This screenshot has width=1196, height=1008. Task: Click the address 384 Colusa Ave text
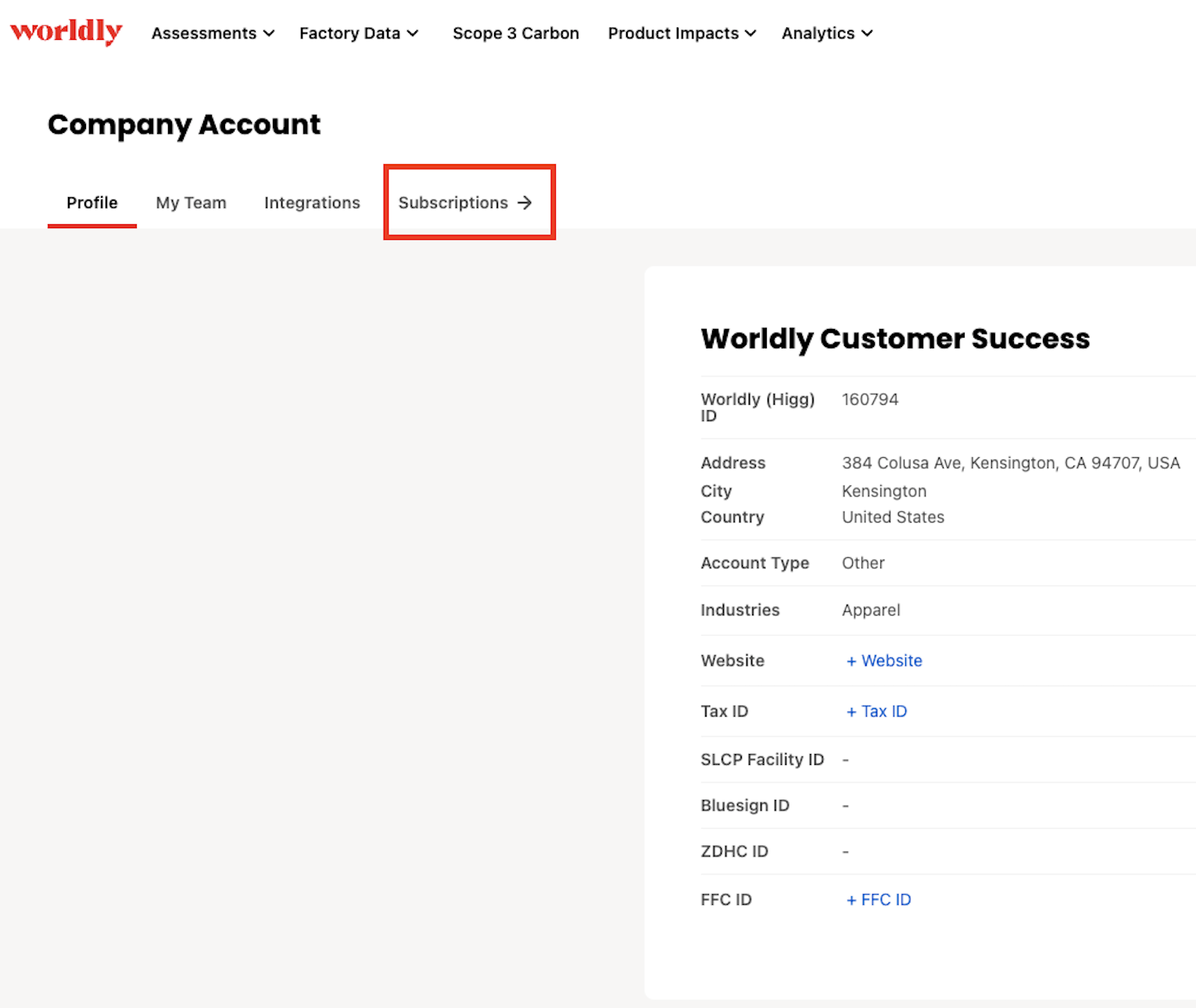[1011, 463]
